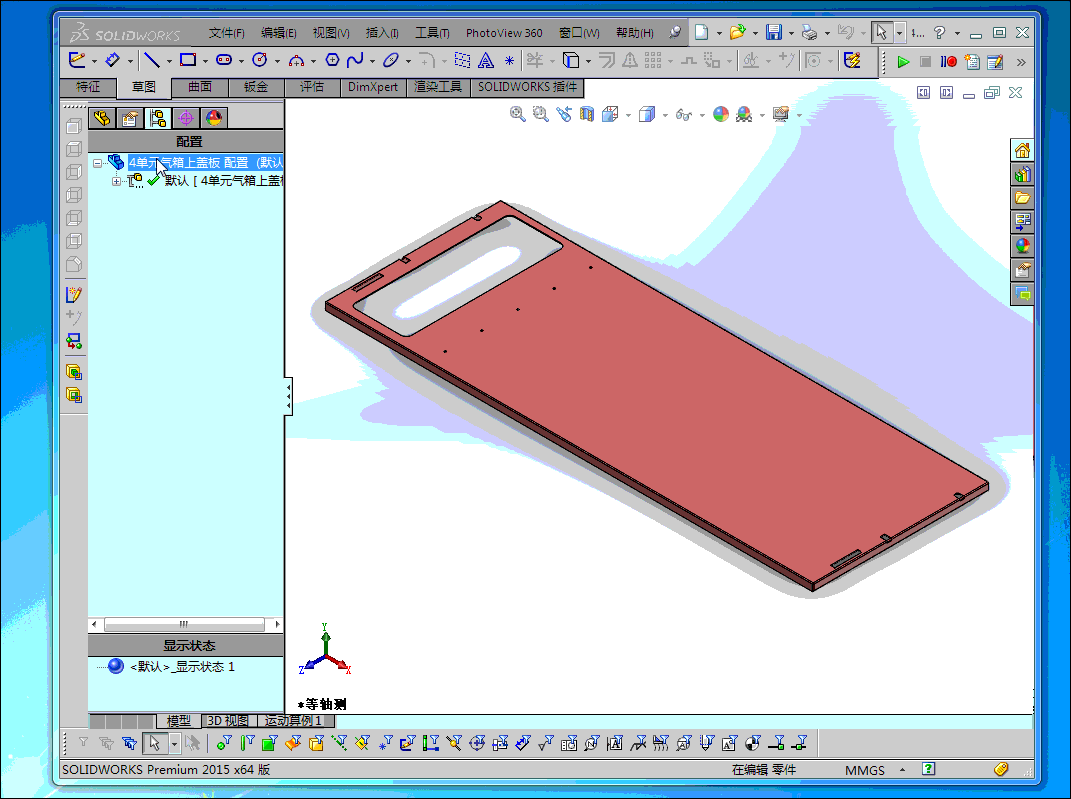Open the File Explorer task pane folder
This screenshot has width=1071, height=799.
[1022, 198]
